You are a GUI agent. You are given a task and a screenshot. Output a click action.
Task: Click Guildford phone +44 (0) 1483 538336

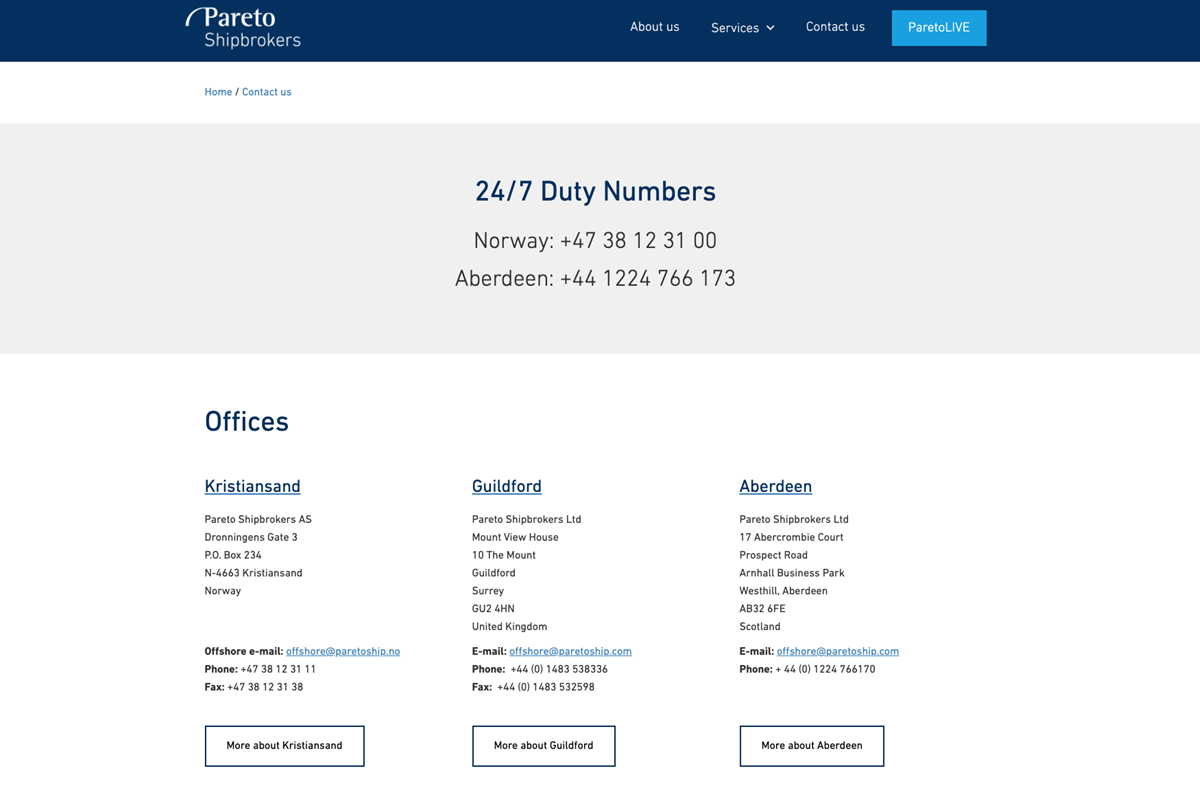coord(559,670)
